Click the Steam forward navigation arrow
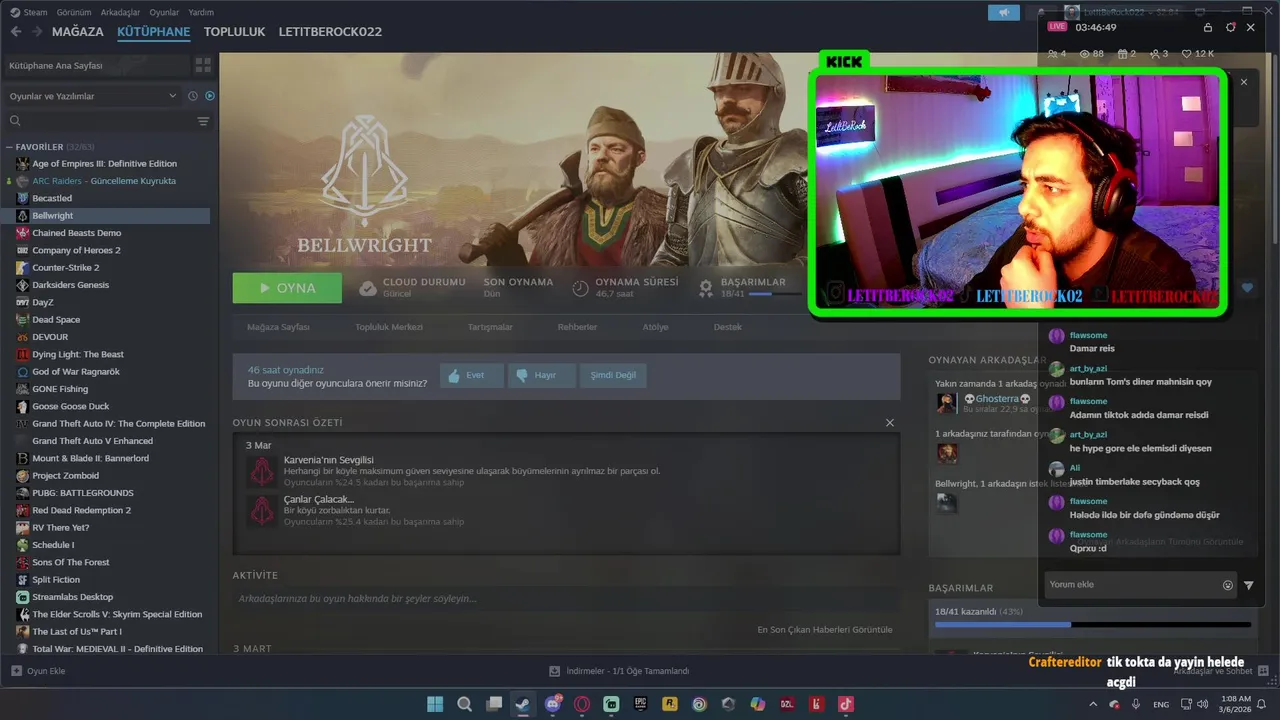Viewport: 1280px width, 720px height. 37,32
